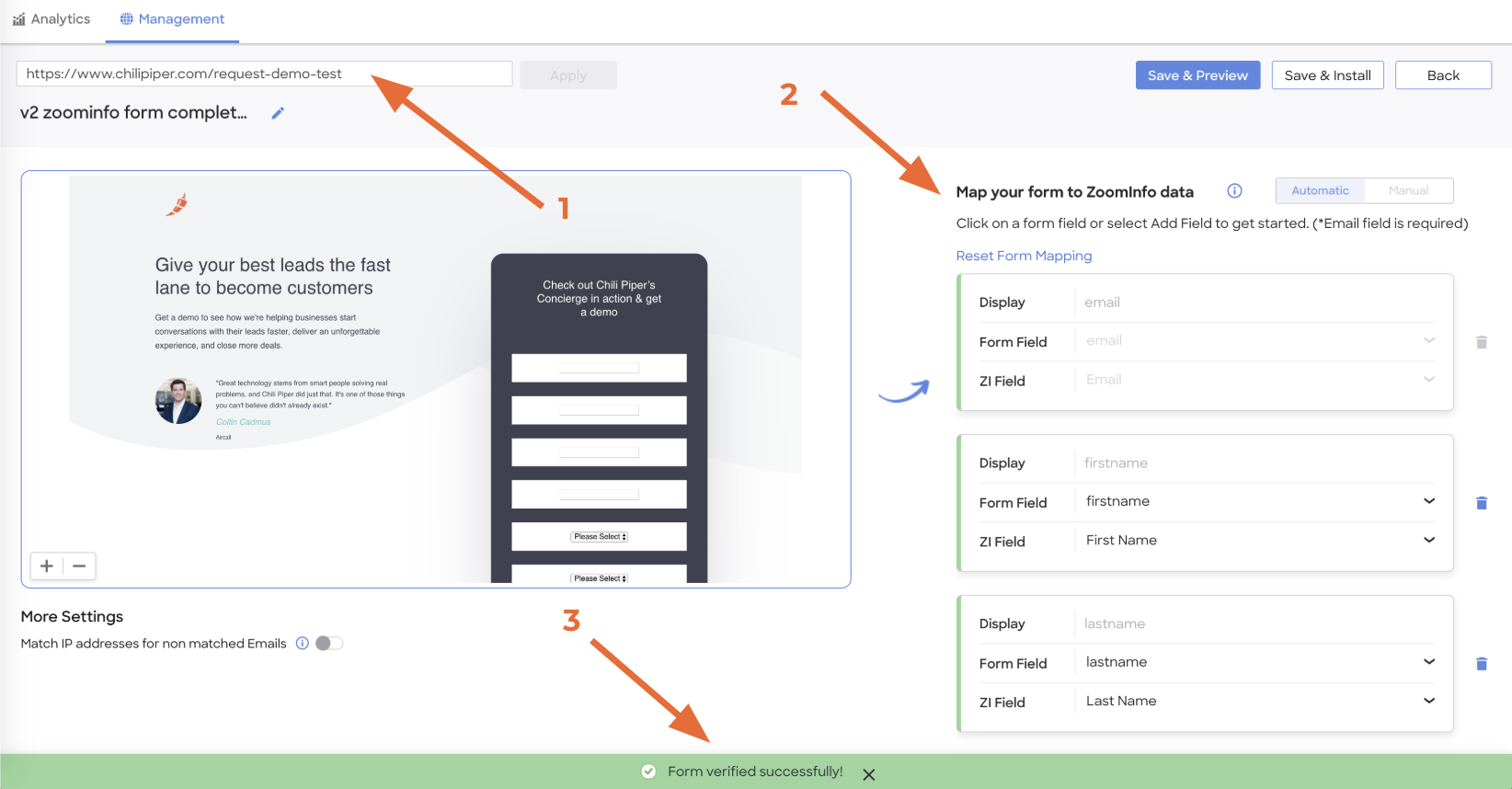The height and width of the screenshot is (789, 1512).
Task: Click the Save & Install button
Action: [x=1327, y=75]
